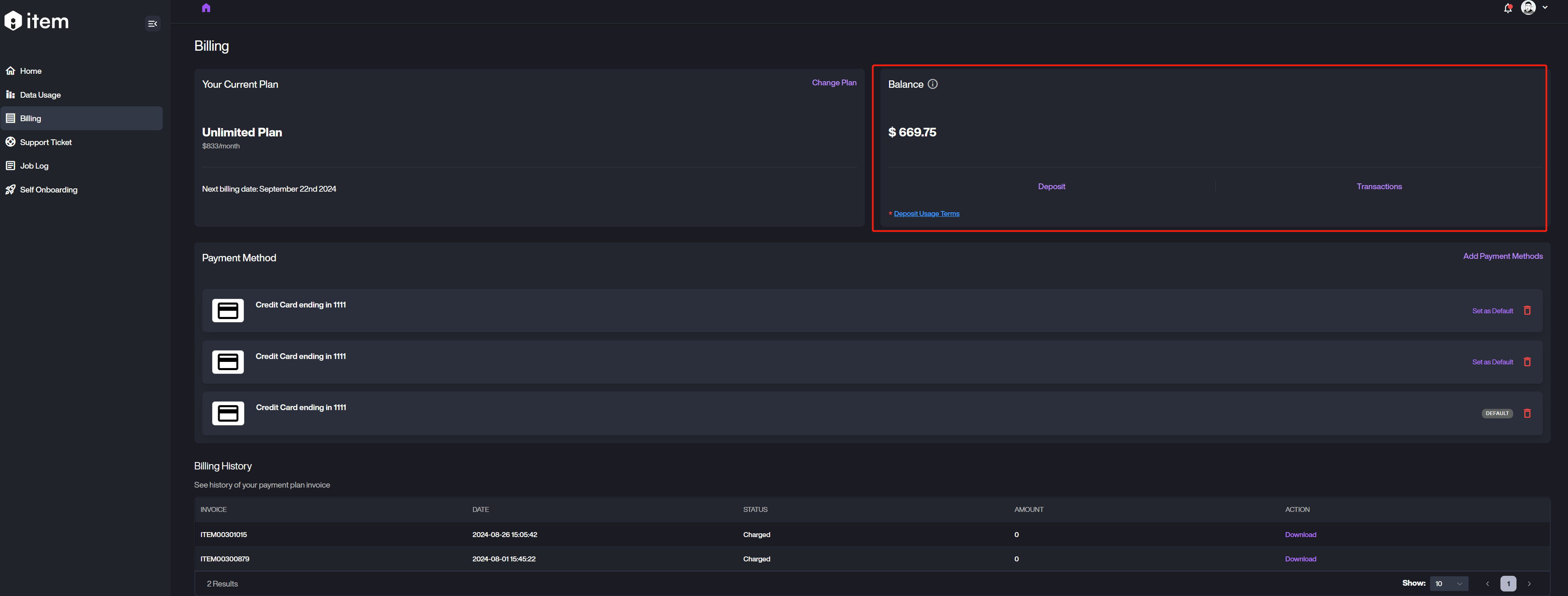The image size is (1568, 596).
Task: Collapse the sidebar with the menu toggle icon
Action: [153, 24]
